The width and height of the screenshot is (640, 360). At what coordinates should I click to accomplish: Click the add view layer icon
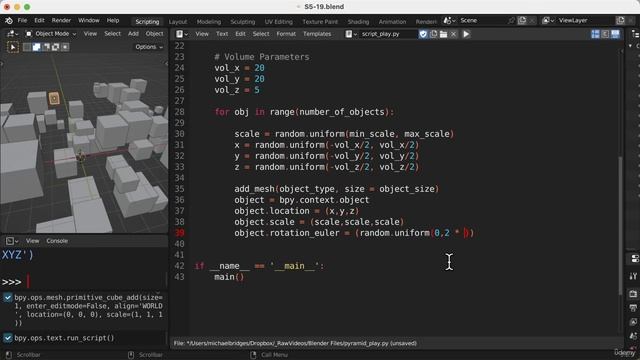click(x=620, y=20)
